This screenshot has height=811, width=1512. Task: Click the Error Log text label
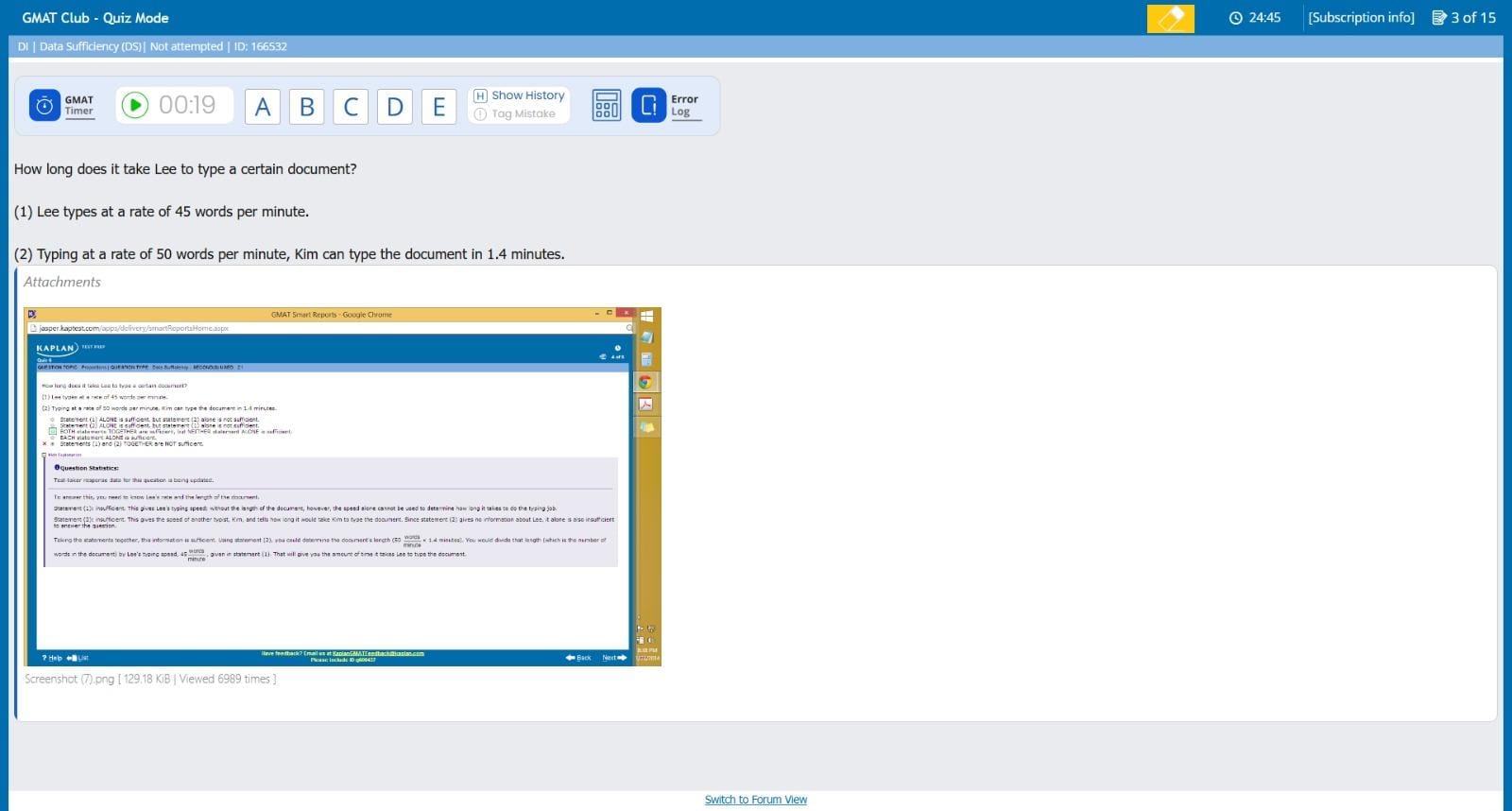click(x=684, y=106)
